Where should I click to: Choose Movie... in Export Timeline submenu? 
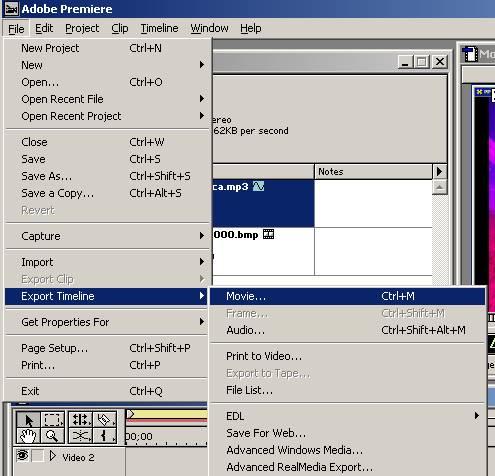click(348, 296)
